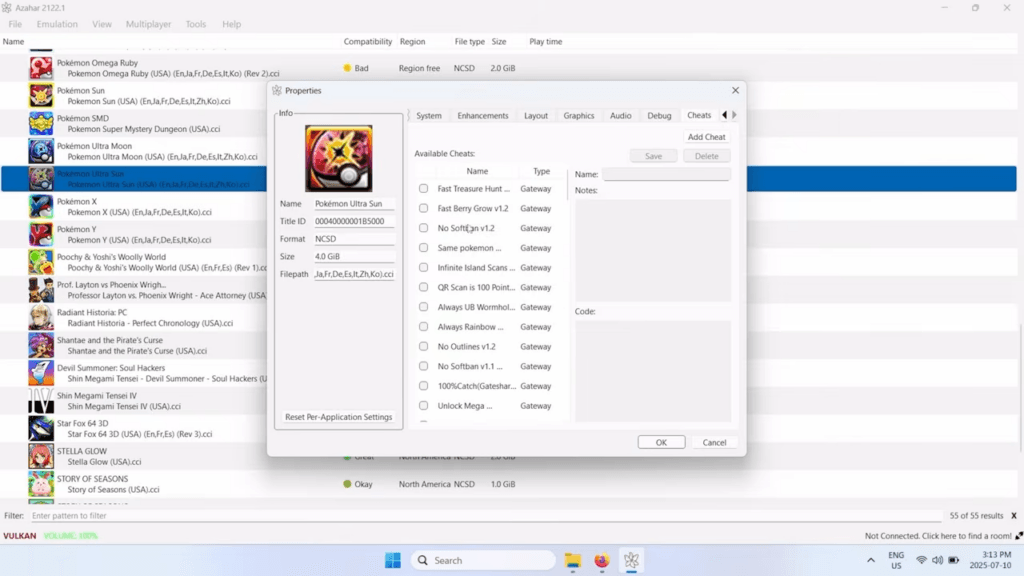1024x576 pixels.
Task: Open the File menu
Action: pyautogui.click(x=15, y=24)
